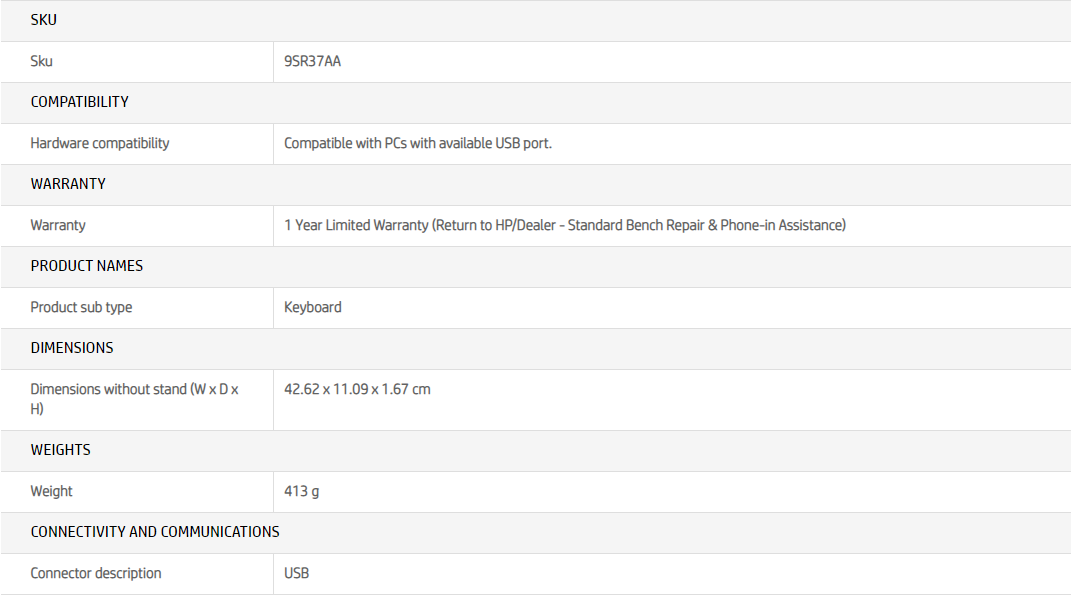Click the Warranty row label

[x=58, y=225]
